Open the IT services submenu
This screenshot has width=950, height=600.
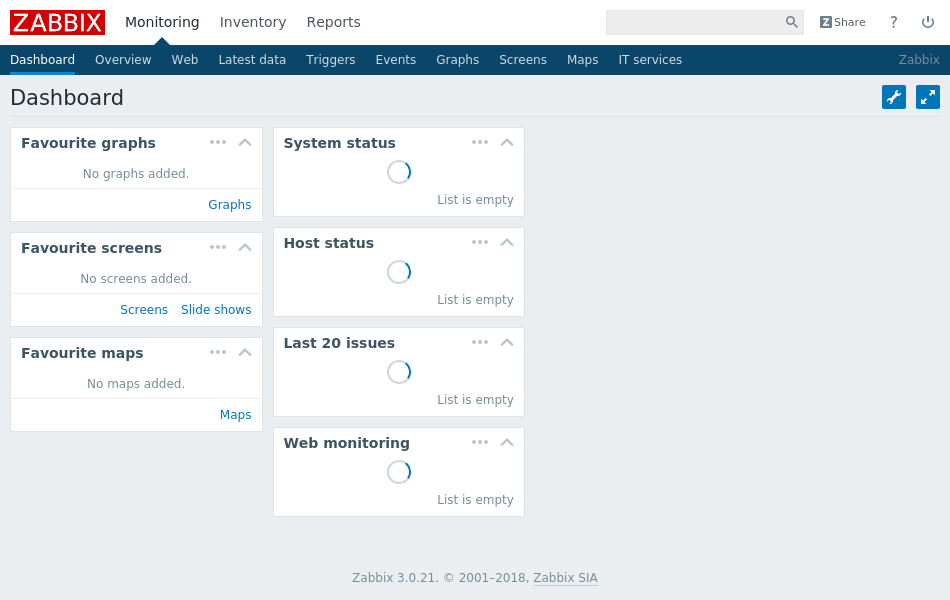coord(650,59)
